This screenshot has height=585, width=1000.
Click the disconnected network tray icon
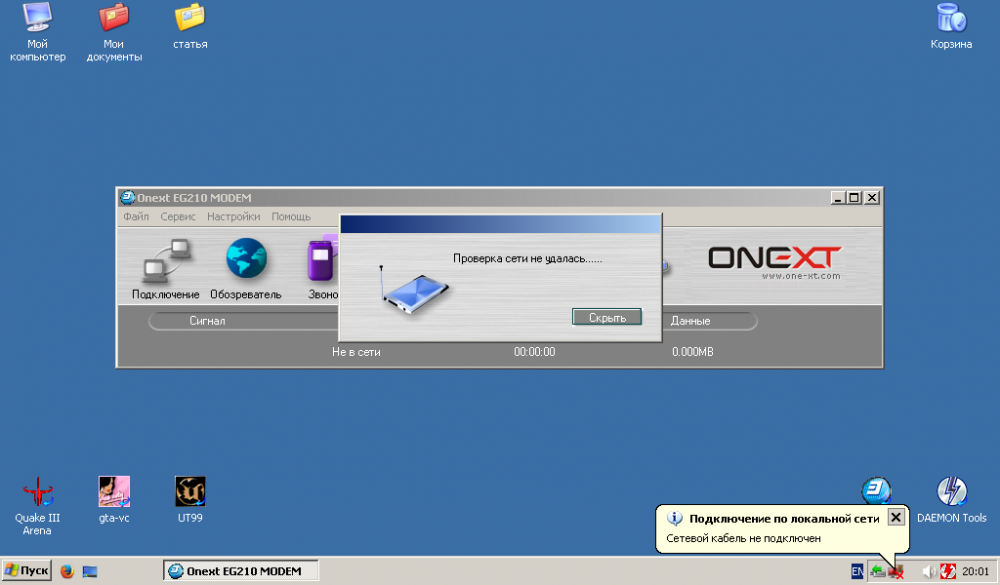click(x=895, y=572)
